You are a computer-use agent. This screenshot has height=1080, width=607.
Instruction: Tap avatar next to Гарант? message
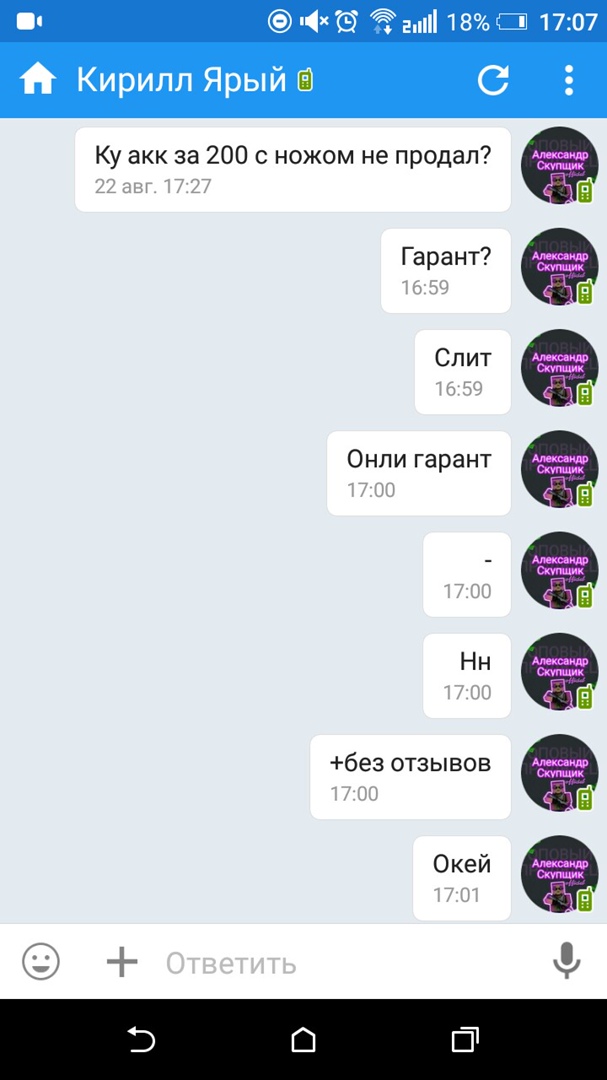559,267
